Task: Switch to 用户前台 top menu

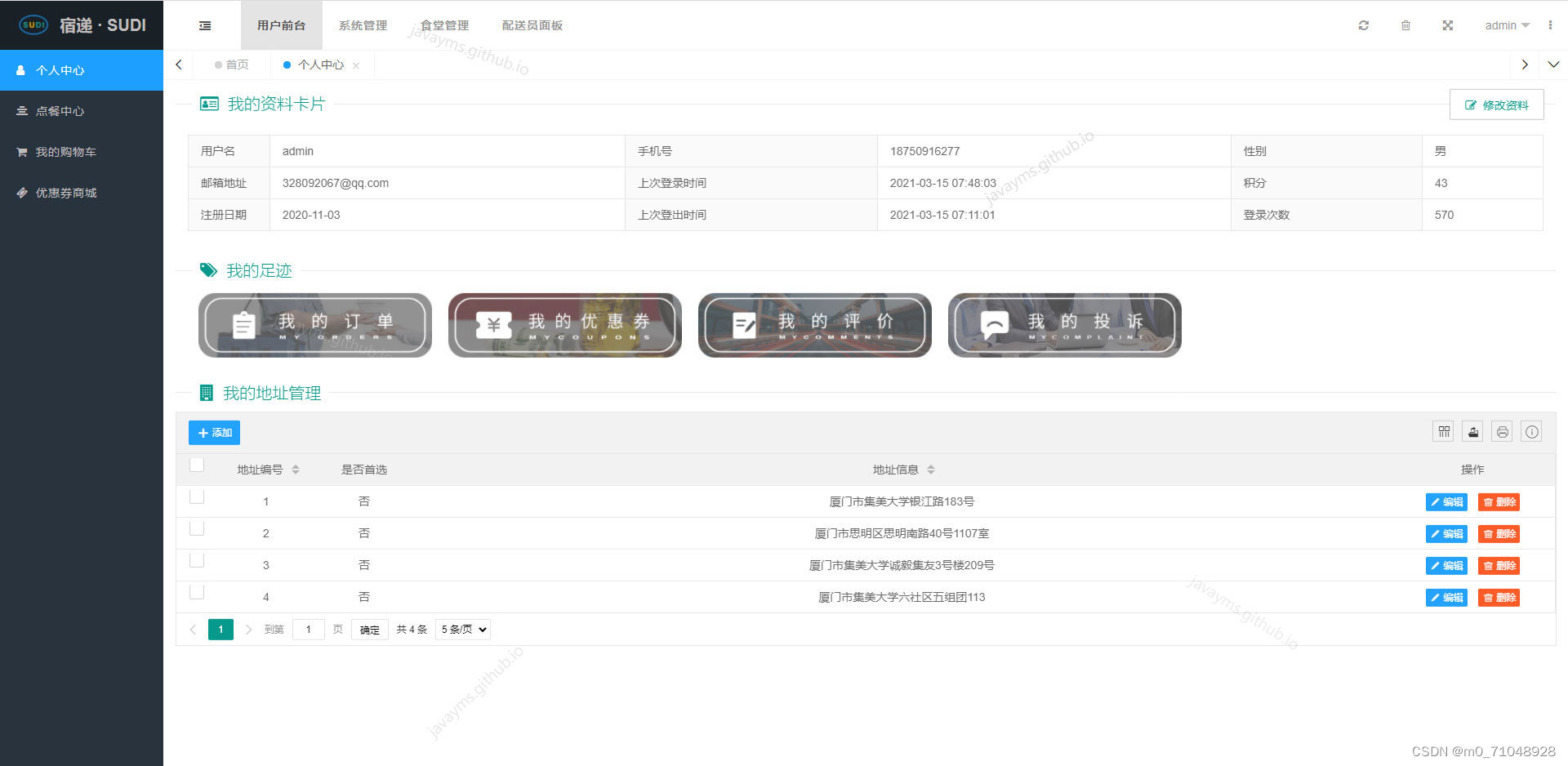Action: coord(282,25)
